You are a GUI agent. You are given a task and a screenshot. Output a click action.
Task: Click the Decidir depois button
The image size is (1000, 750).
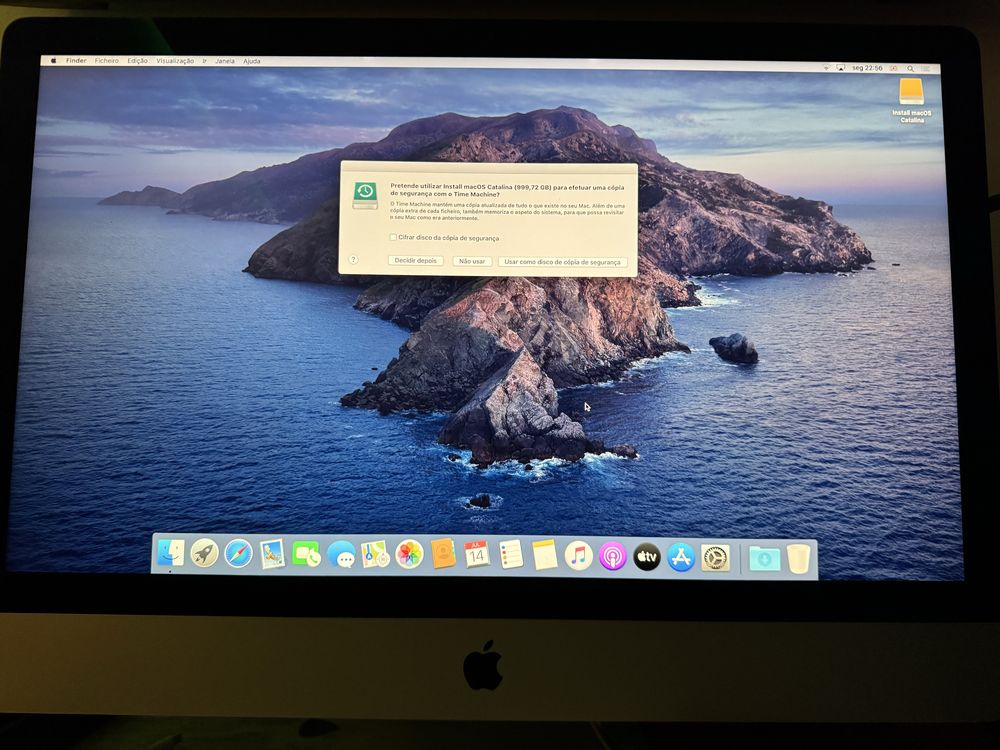coord(415,261)
